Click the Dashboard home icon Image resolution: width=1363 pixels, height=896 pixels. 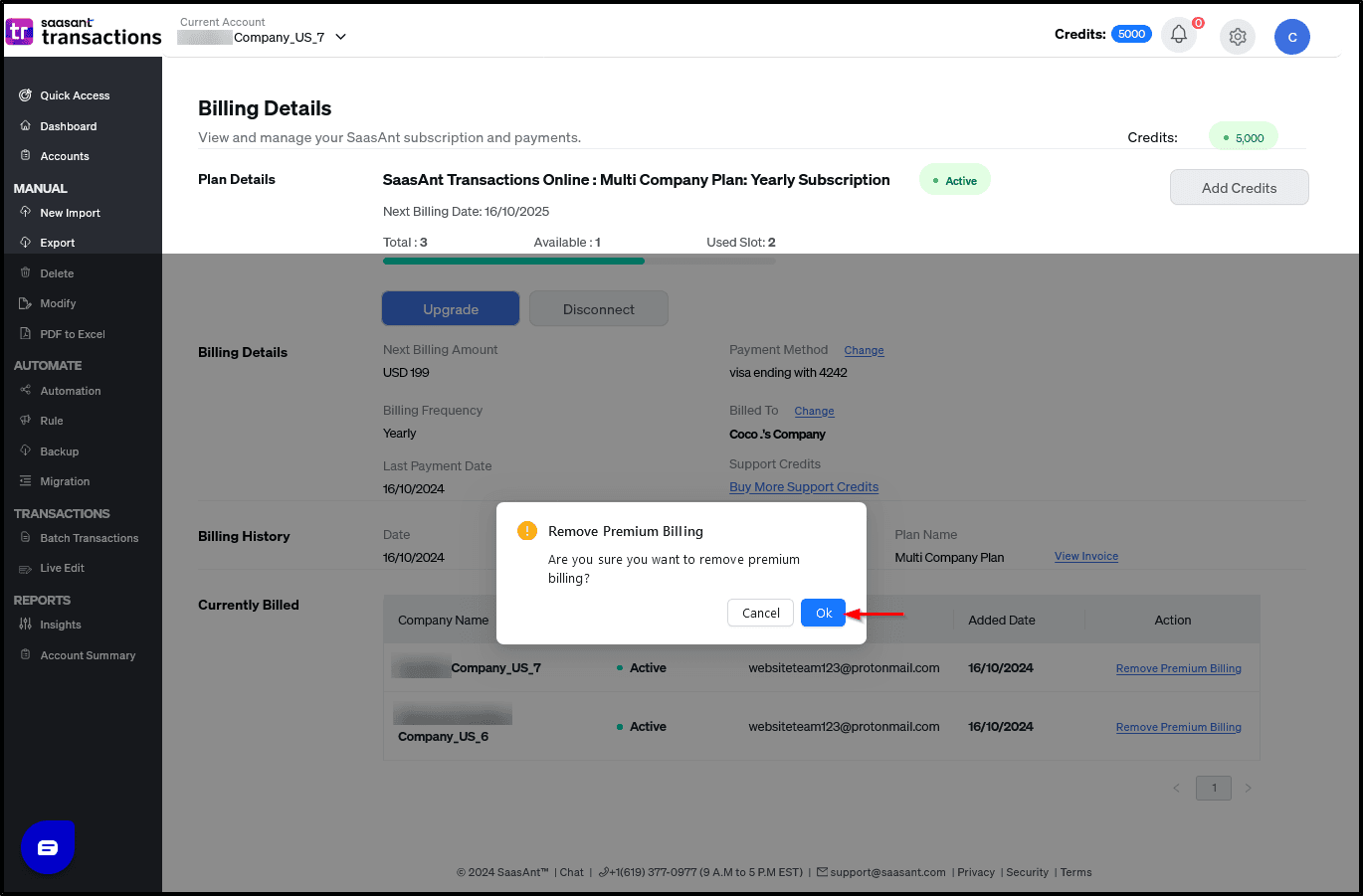pyautogui.click(x=25, y=126)
